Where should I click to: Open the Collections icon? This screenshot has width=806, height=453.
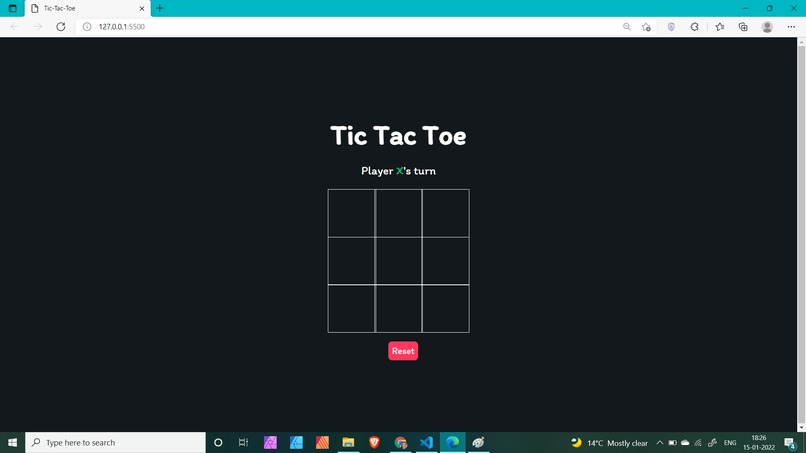pyautogui.click(x=743, y=27)
